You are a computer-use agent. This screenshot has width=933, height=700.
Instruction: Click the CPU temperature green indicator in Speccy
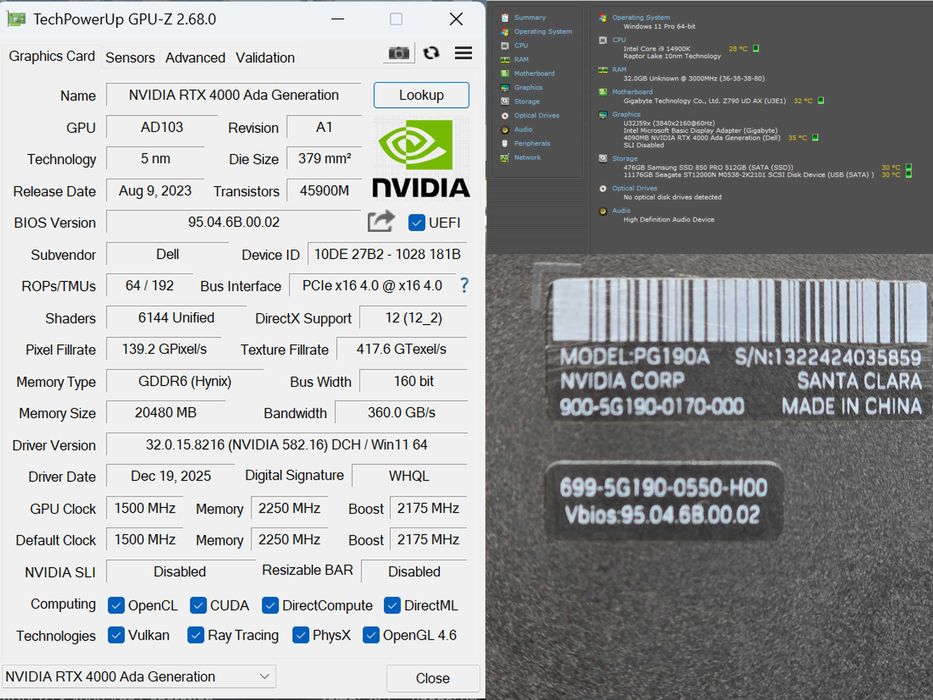(x=756, y=48)
